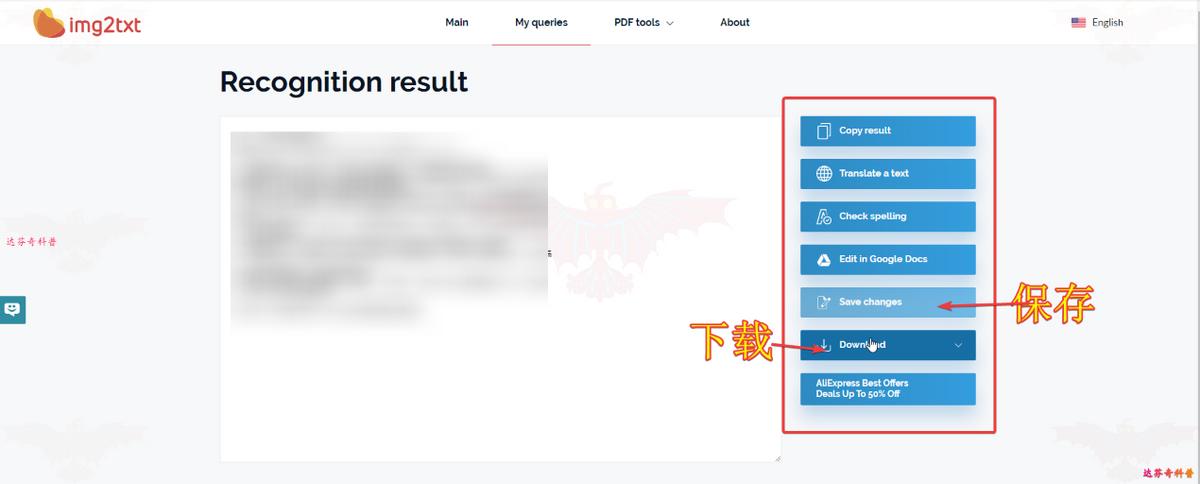Open the AliExpress Best Offers ad
This screenshot has width=1200, height=484.
click(x=888, y=389)
